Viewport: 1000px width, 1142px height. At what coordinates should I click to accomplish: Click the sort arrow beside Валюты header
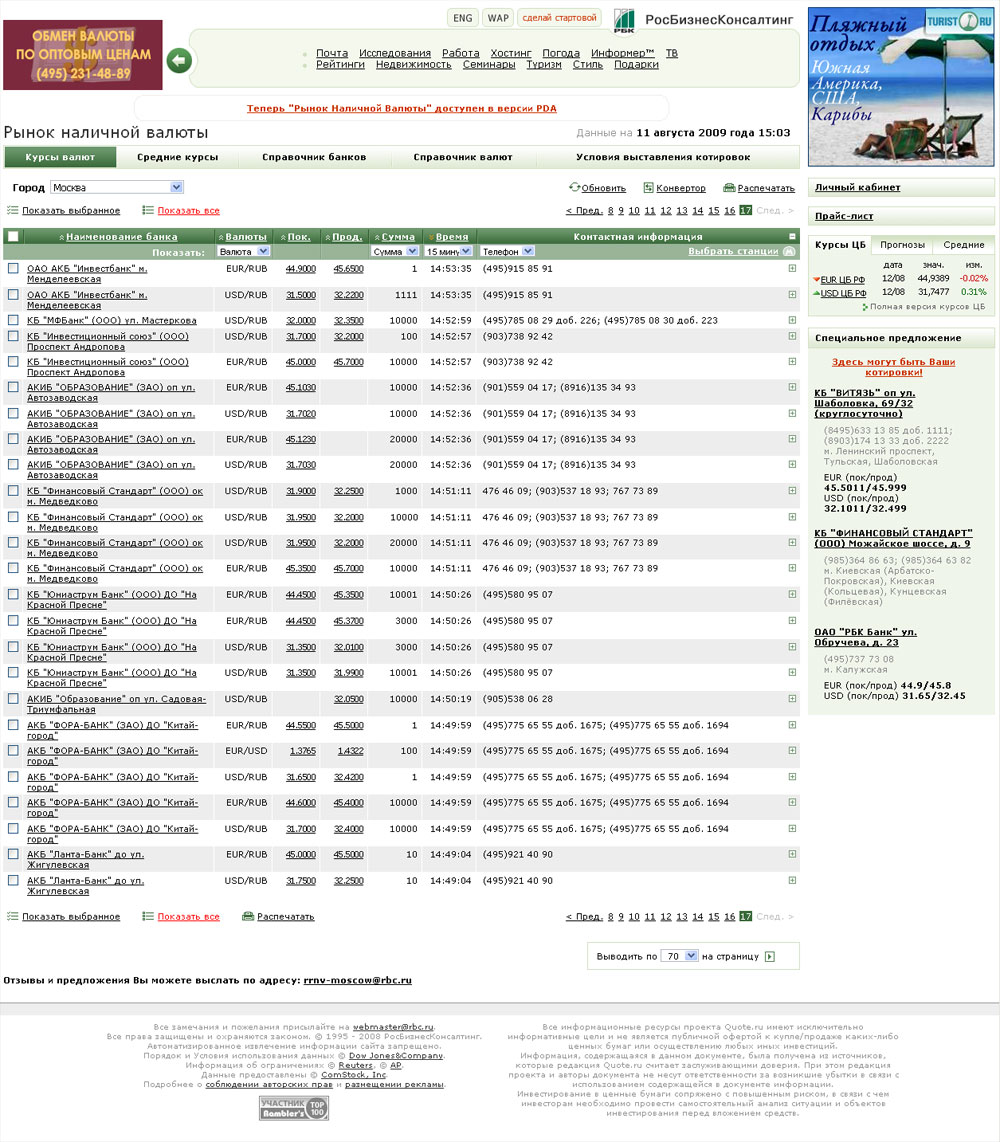tap(221, 237)
